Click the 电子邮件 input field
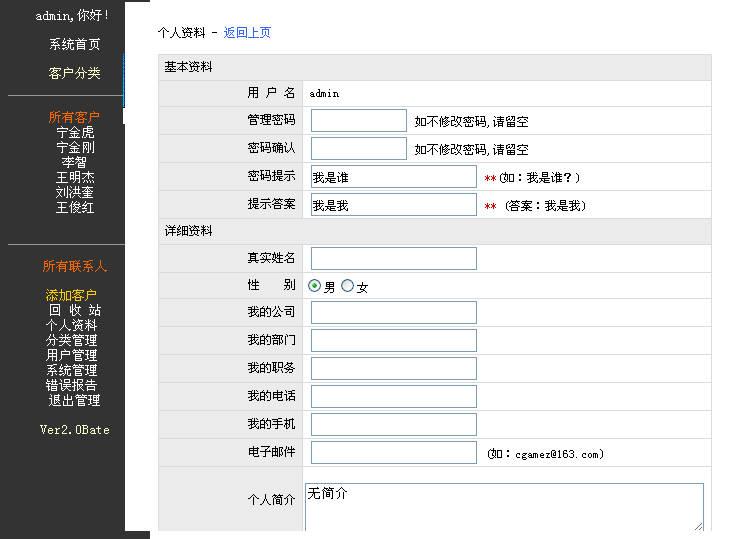This screenshot has width=731, height=539. (393, 453)
